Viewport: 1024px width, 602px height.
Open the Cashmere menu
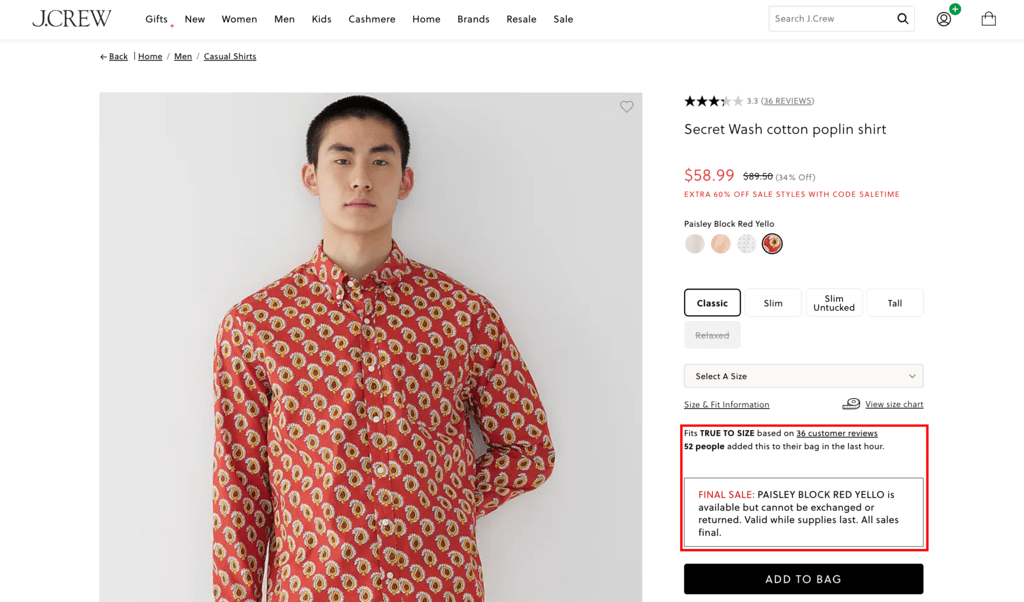371,18
